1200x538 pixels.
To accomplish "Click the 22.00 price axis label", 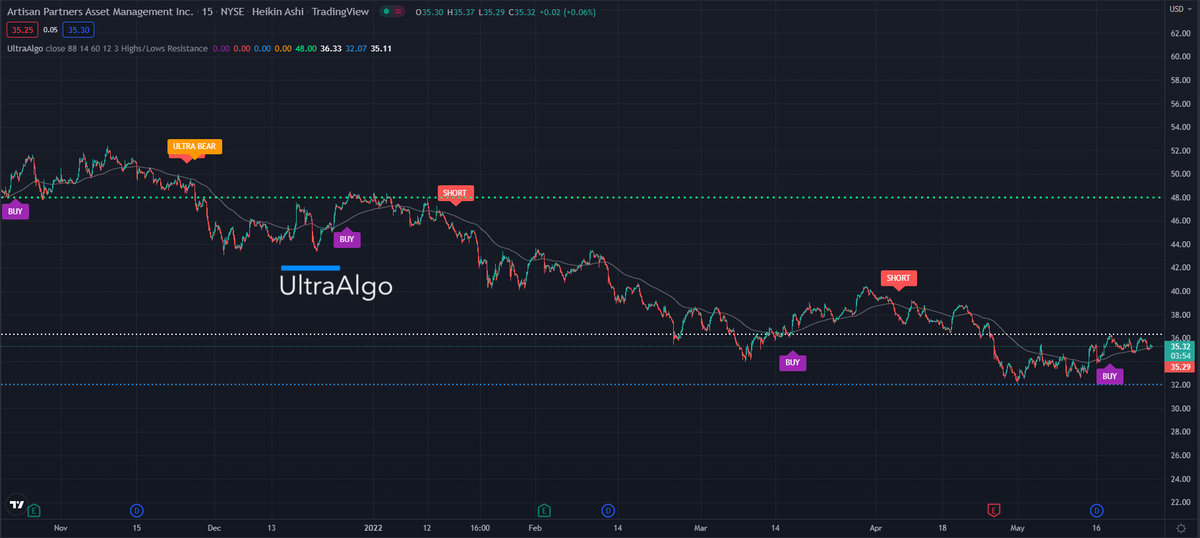I will coord(1179,503).
